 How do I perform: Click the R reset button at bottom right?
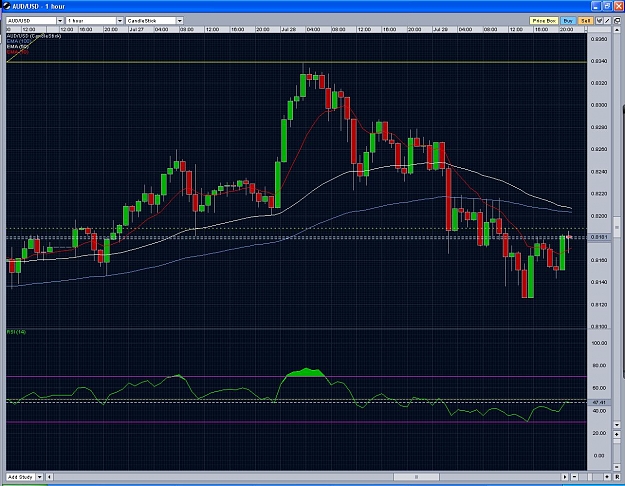click(617, 477)
